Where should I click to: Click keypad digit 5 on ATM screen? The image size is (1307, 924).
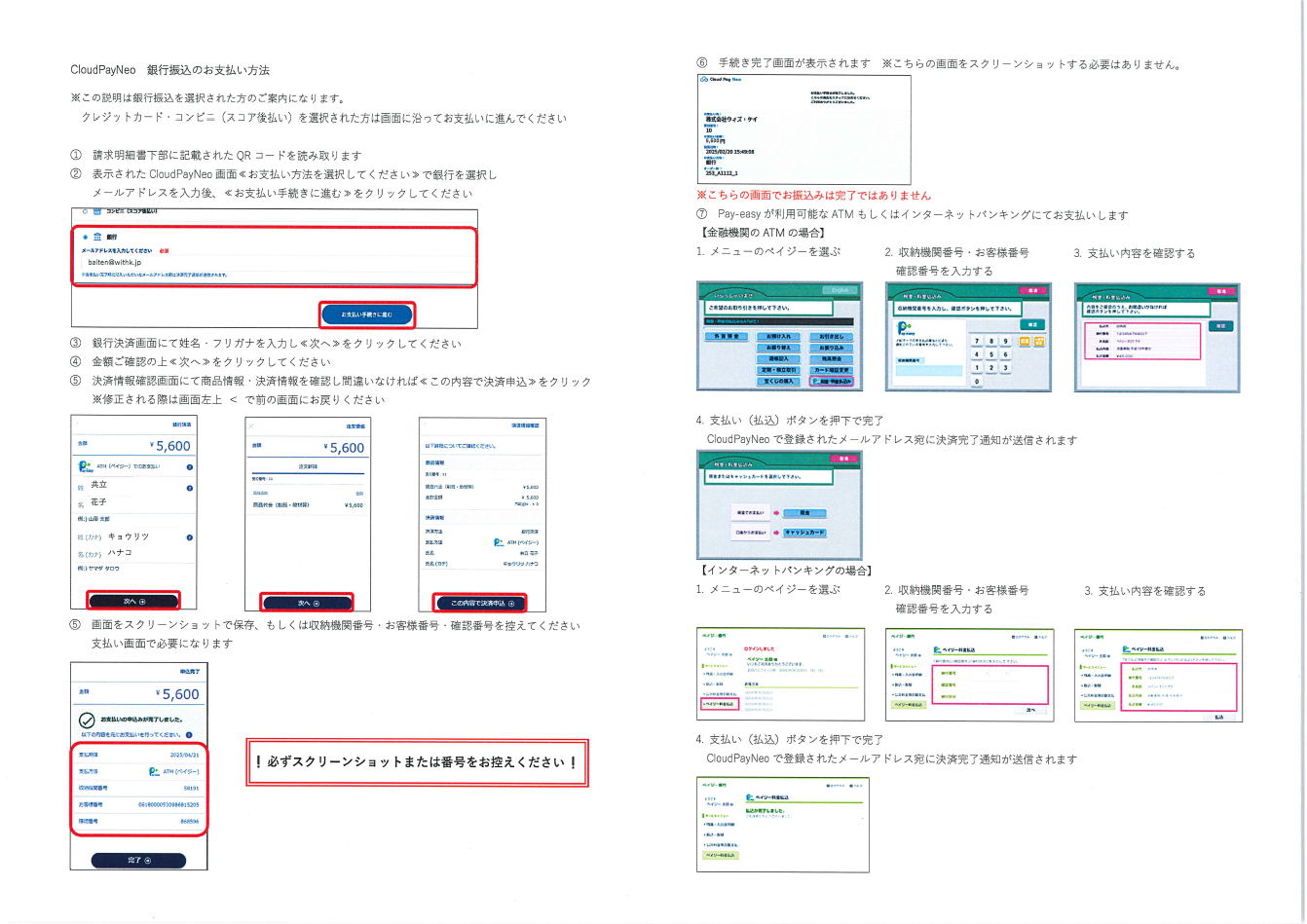pos(991,354)
